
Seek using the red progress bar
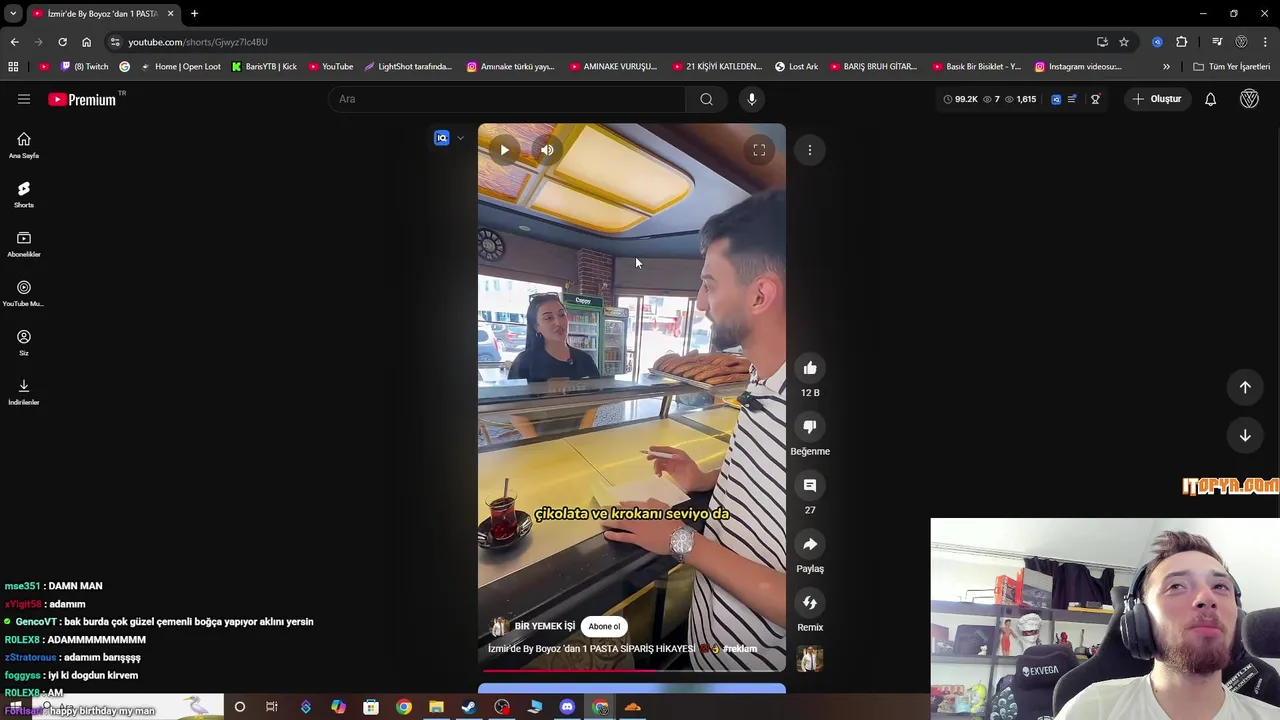pyautogui.click(x=632, y=670)
